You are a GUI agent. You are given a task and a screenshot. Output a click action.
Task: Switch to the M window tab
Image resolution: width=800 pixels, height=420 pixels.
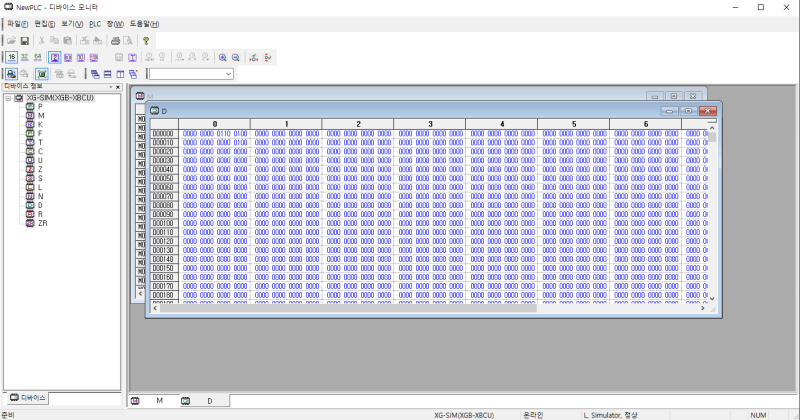click(x=153, y=401)
